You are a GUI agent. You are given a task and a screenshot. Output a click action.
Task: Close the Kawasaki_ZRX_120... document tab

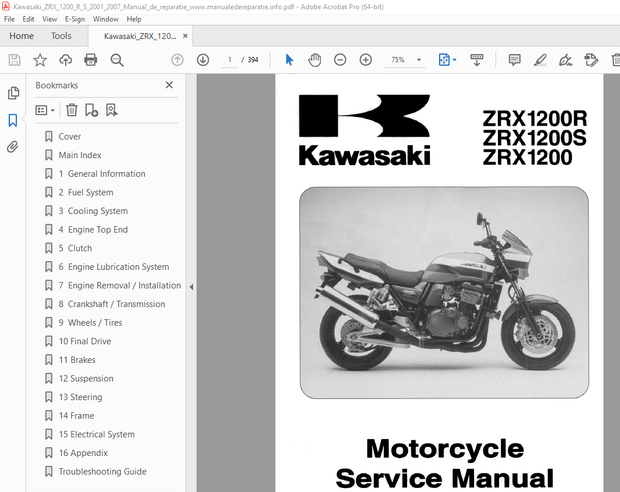coord(185,36)
